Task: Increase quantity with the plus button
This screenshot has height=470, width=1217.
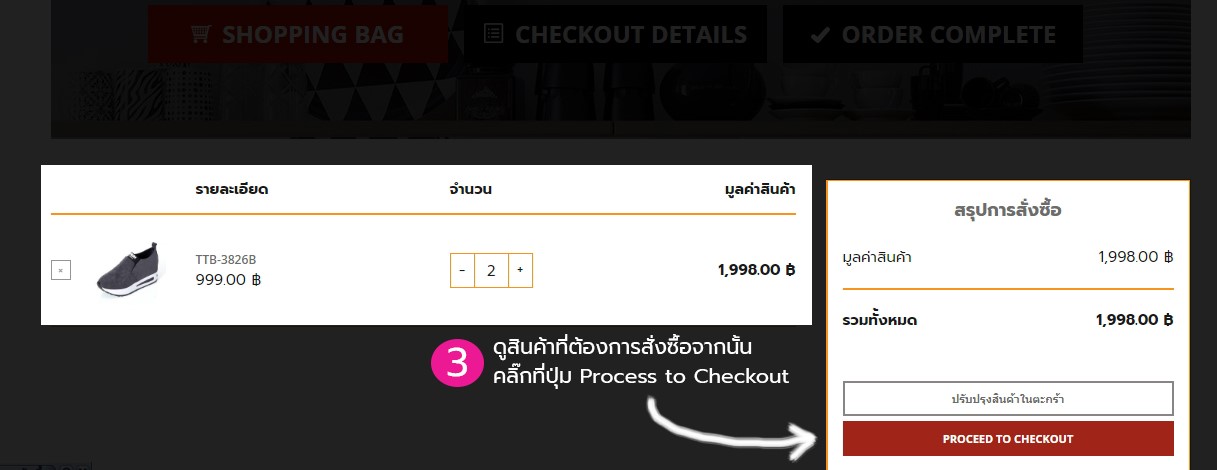Action: pos(520,270)
